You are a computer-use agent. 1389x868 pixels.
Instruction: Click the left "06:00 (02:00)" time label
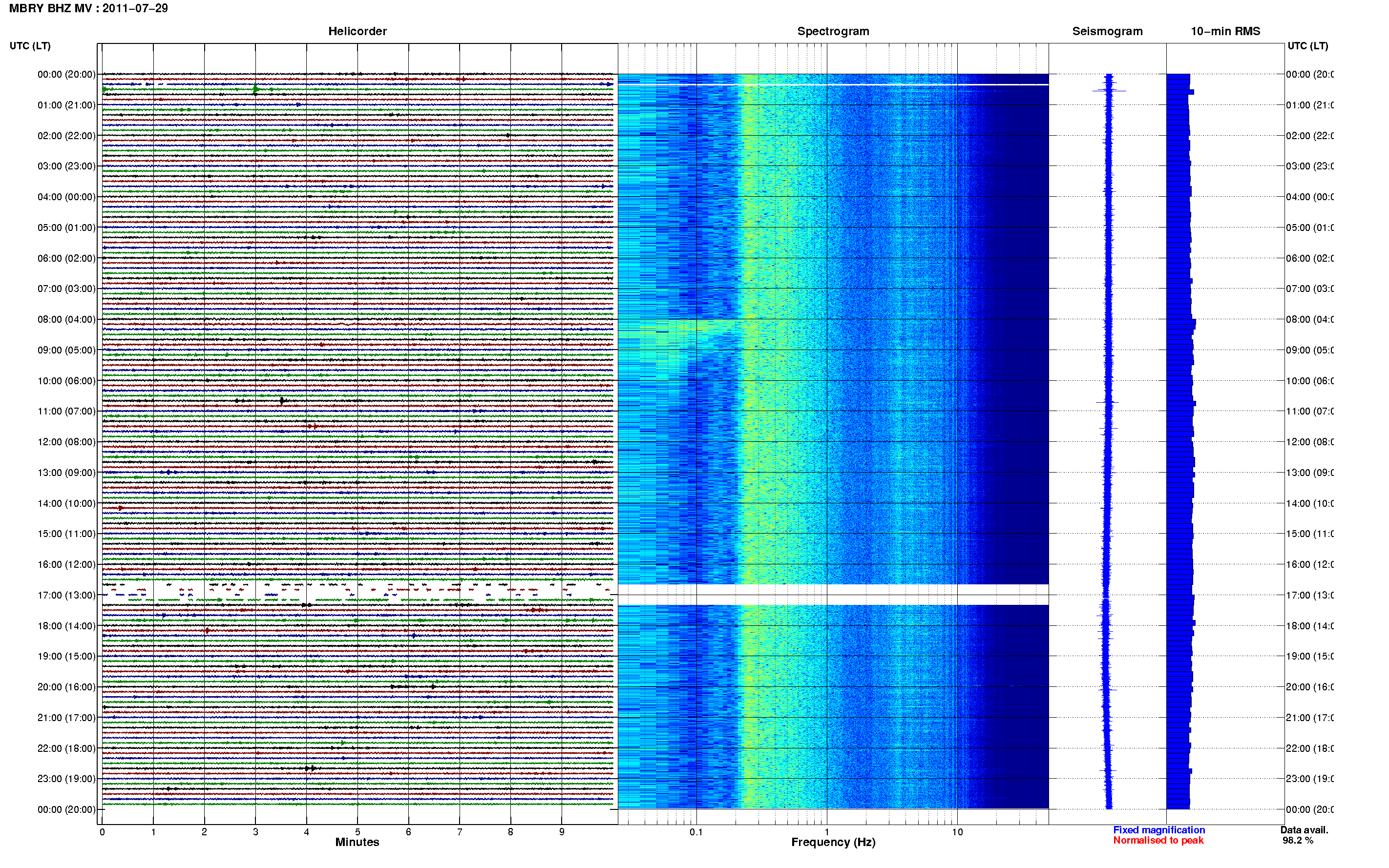click(x=66, y=258)
